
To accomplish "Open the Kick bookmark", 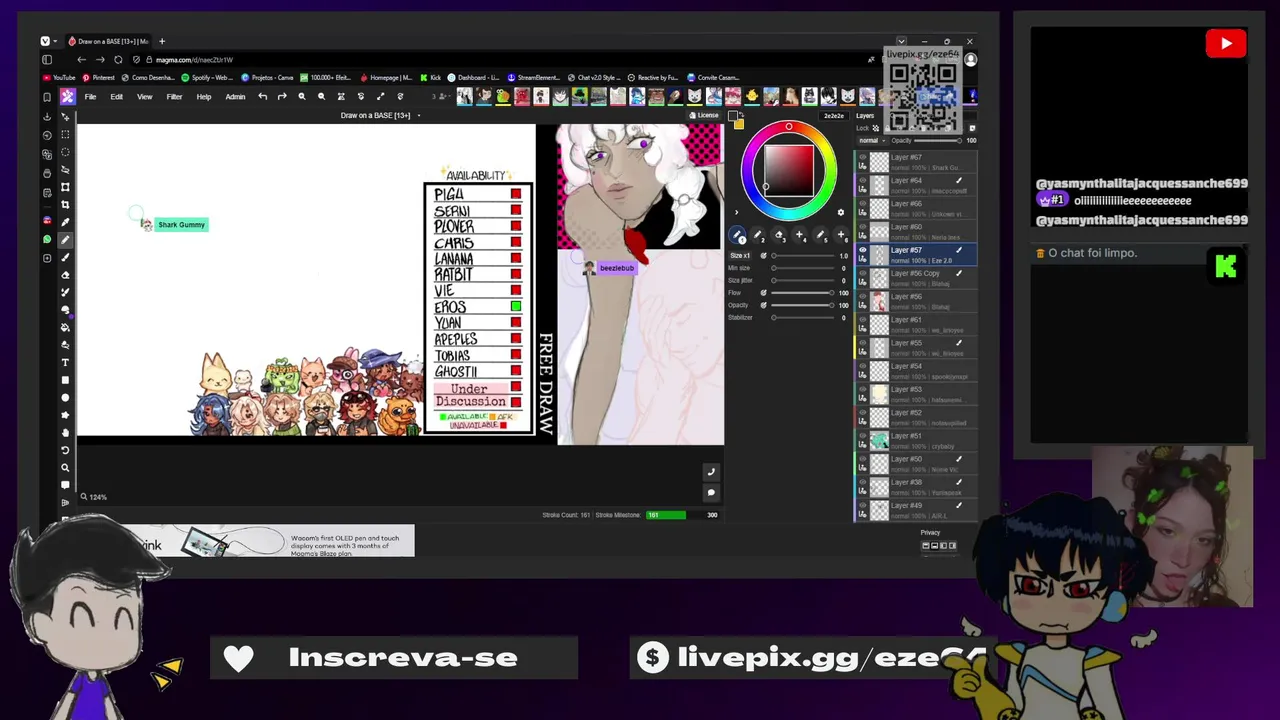I will [x=431, y=77].
